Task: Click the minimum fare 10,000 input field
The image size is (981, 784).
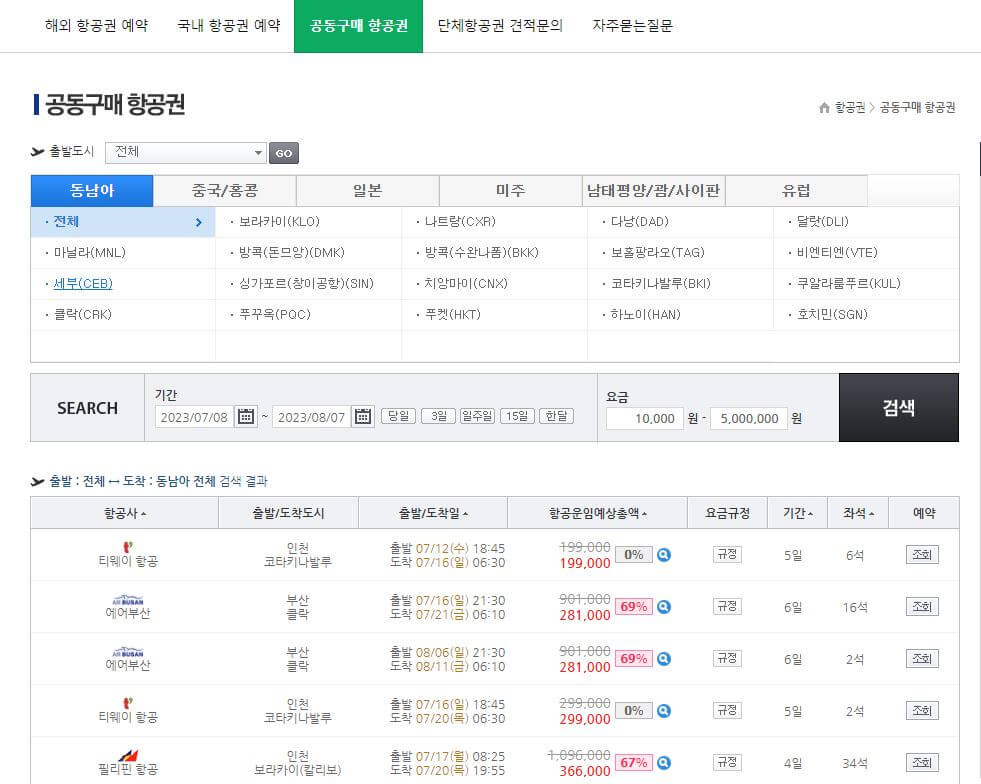Action: [643, 418]
